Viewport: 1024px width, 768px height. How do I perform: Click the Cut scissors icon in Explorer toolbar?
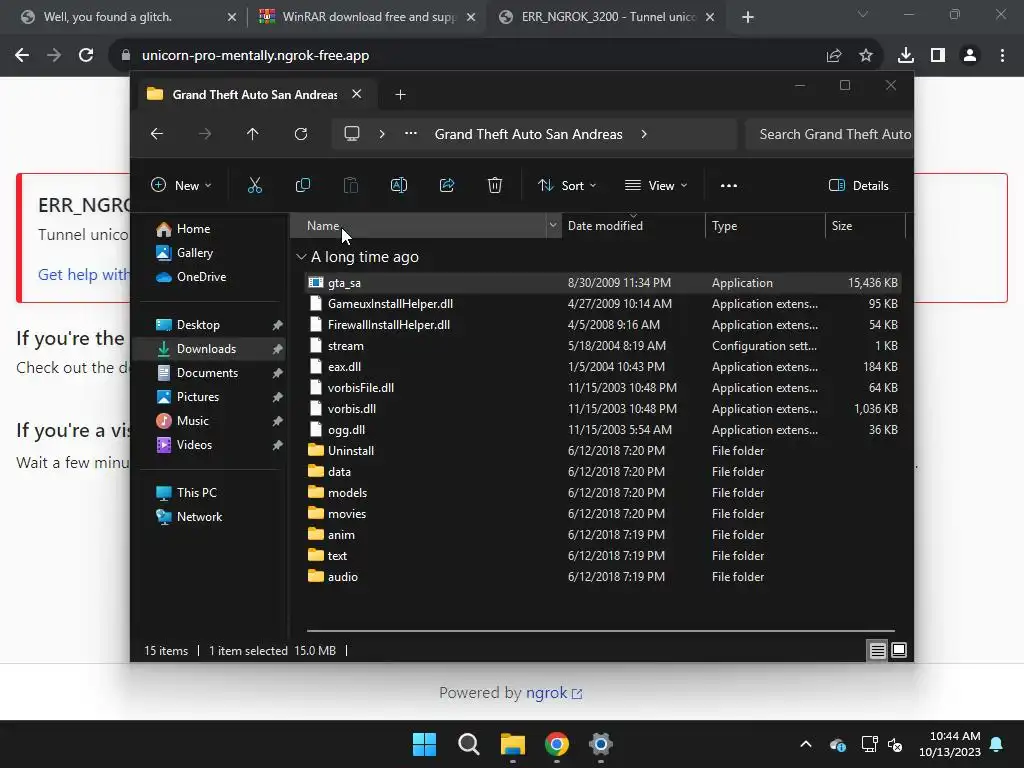tap(255, 185)
